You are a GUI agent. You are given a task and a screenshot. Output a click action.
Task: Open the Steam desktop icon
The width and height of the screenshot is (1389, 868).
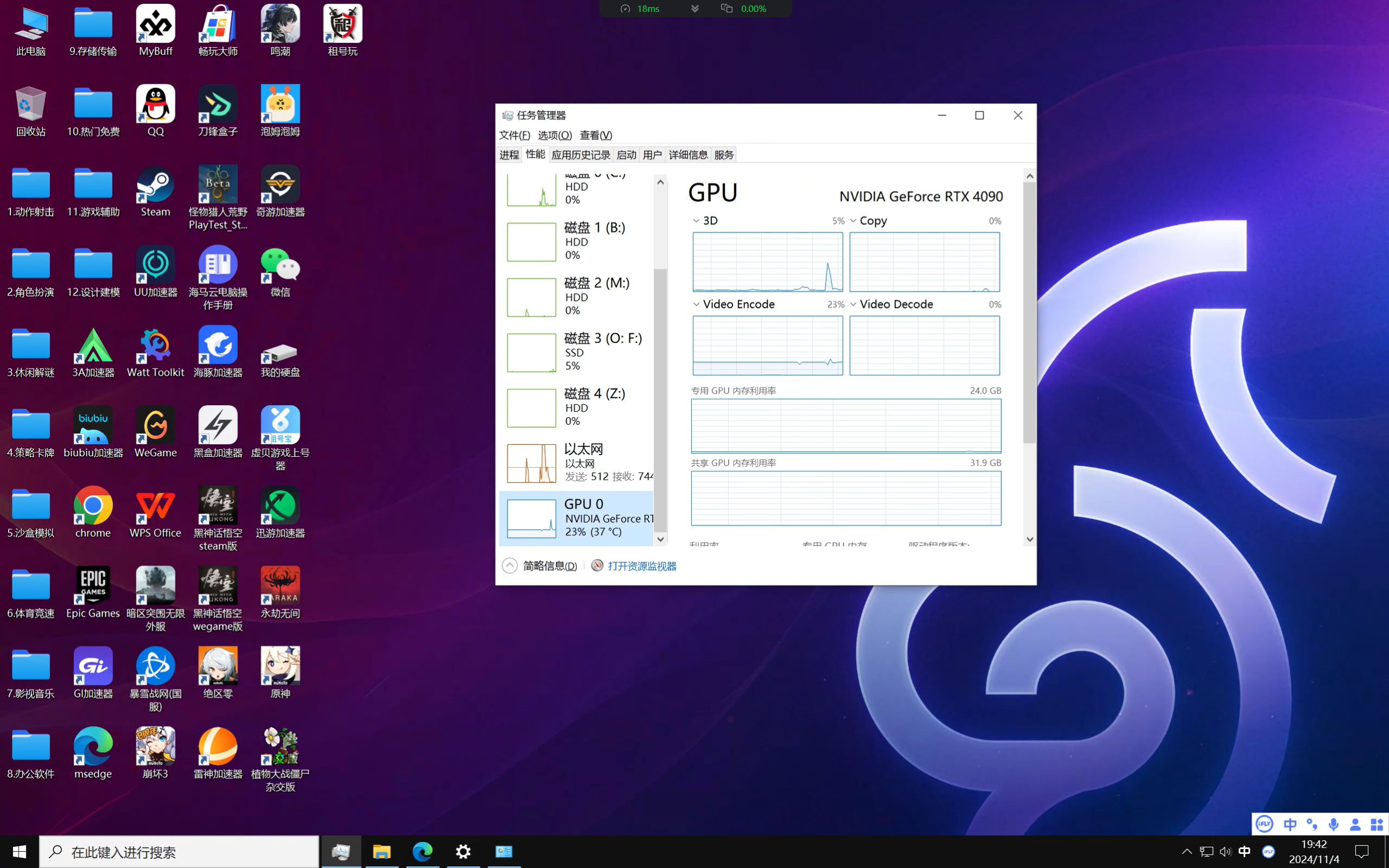[156, 191]
